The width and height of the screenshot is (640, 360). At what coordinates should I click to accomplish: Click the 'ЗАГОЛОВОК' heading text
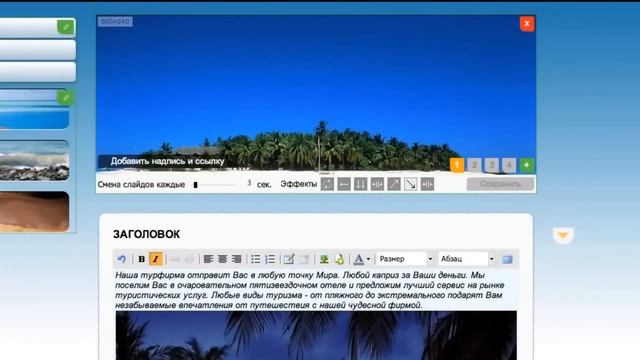(x=147, y=234)
